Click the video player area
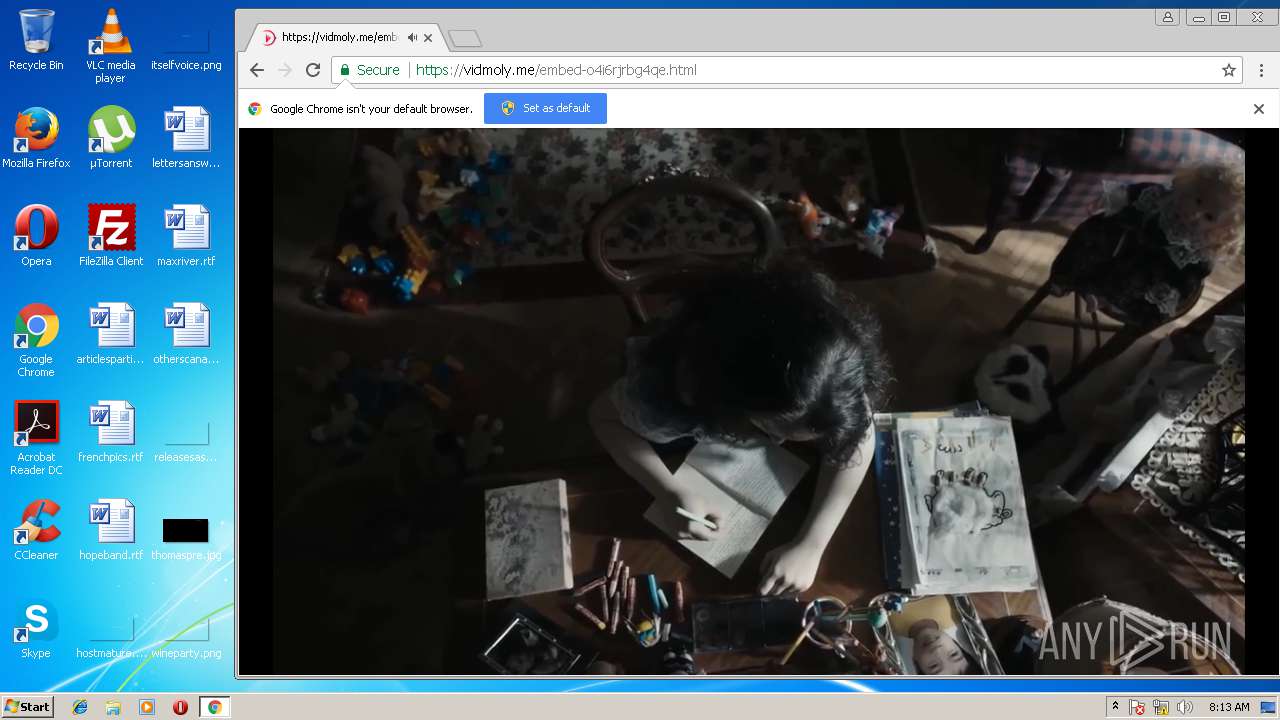Screen dimensions: 1280x720 (x=758, y=401)
